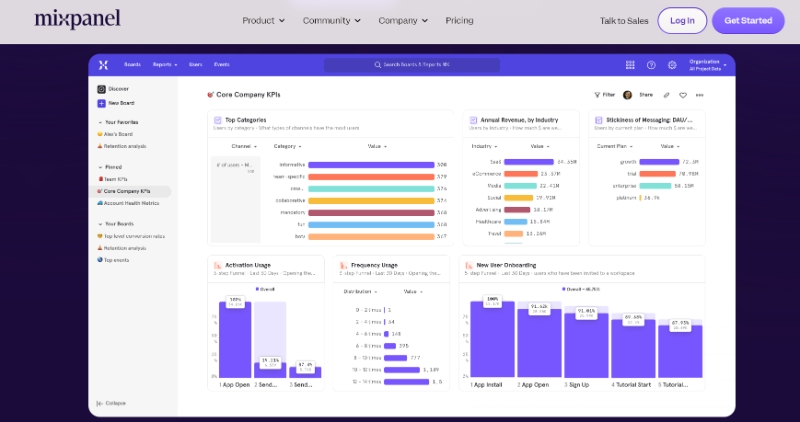
Task: Open the Industry column dropdown
Action: pyautogui.click(x=483, y=146)
